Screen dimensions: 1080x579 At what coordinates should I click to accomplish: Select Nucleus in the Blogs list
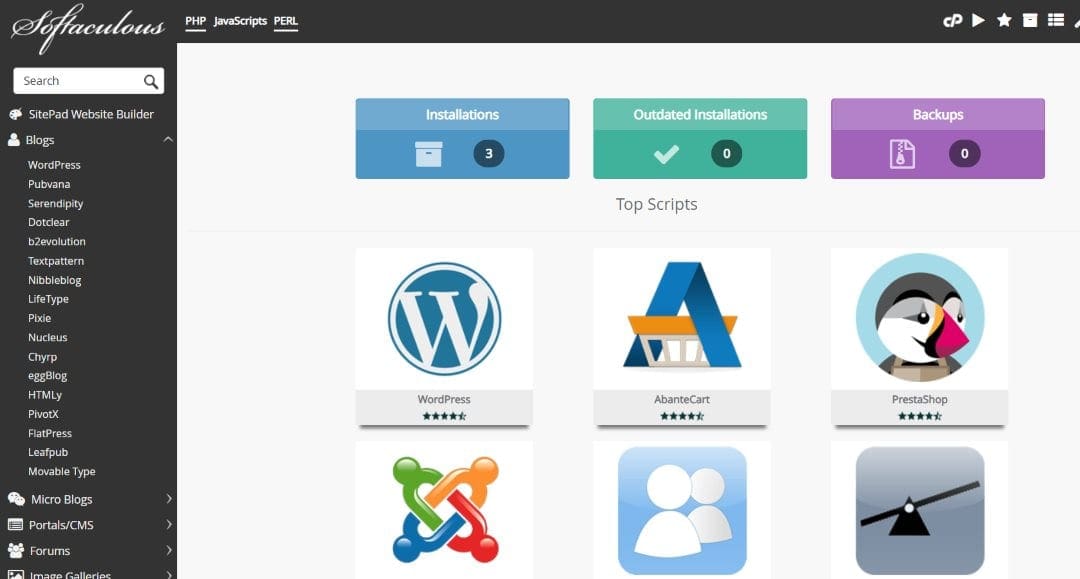[x=48, y=337]
